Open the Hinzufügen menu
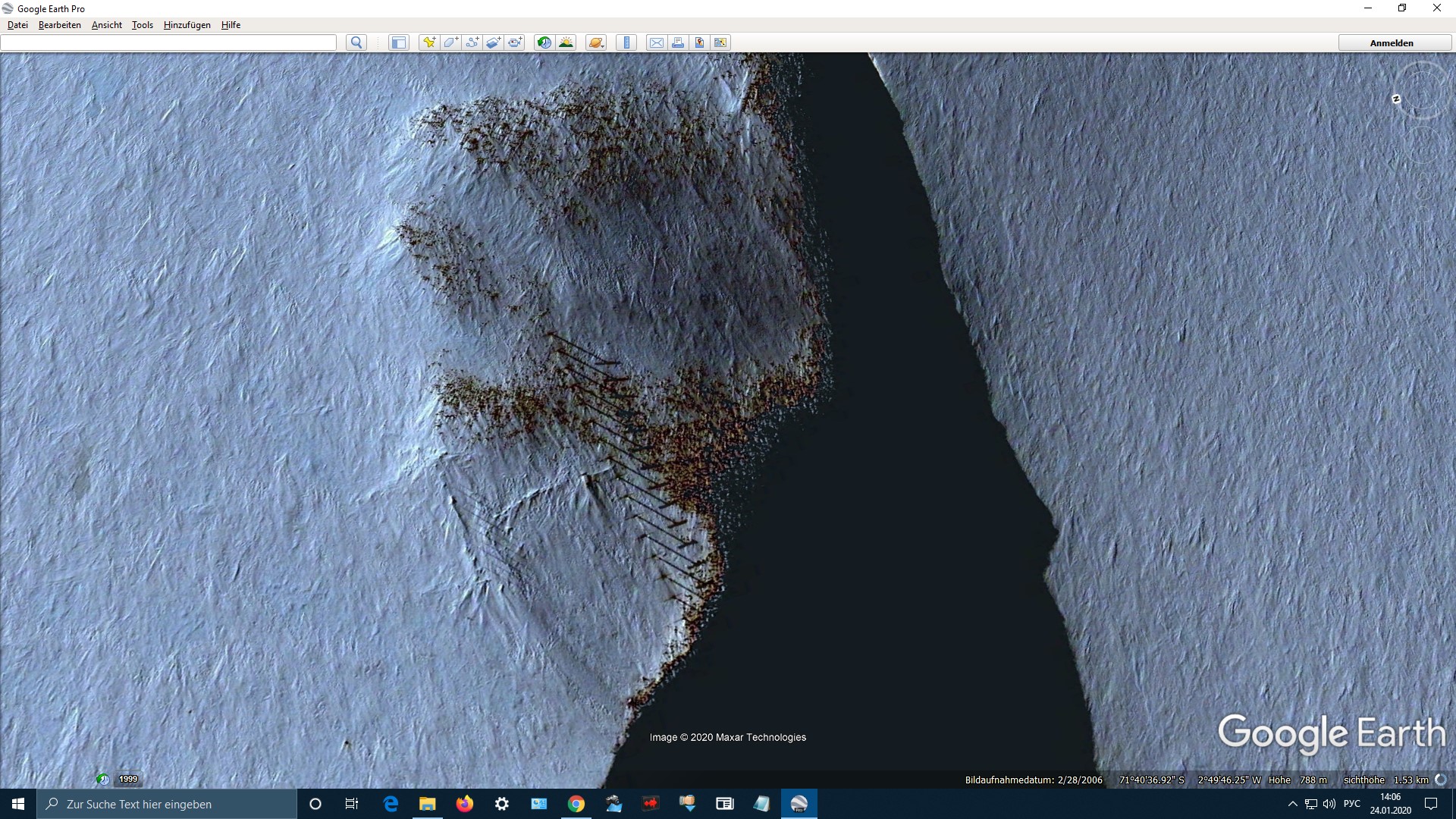This screenshot has height=819, width=1456. pyautogui.click(x=187, y=25)
